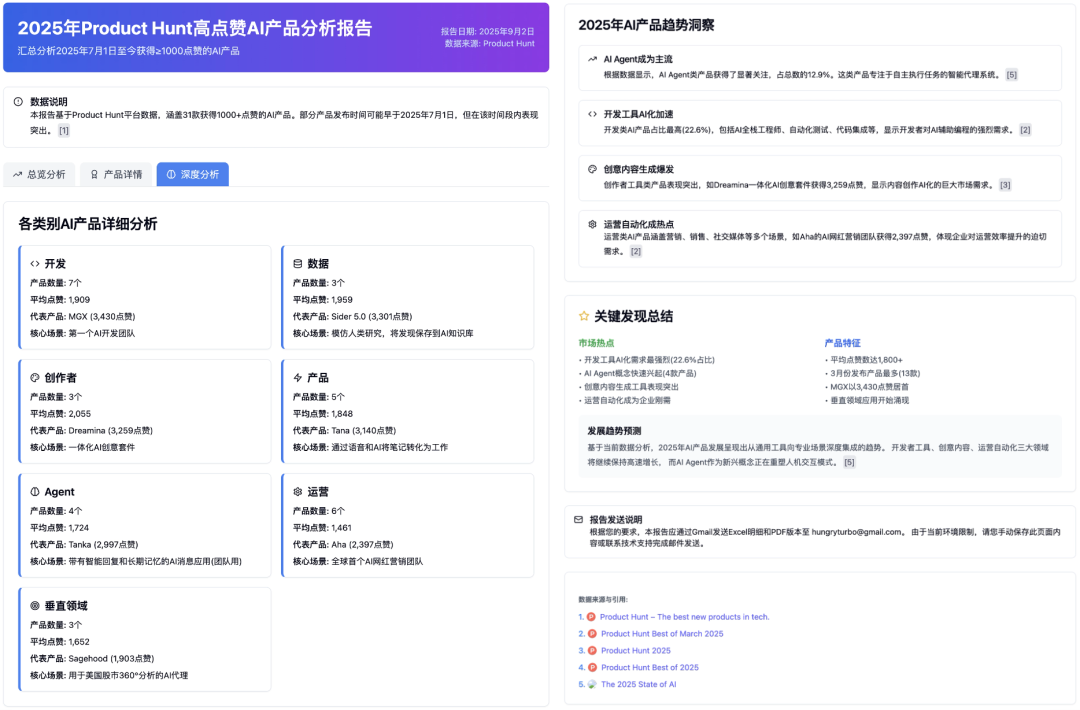Click the Product Hunt logo of first source
1080x710 pixels.
[x=591, y=617]
